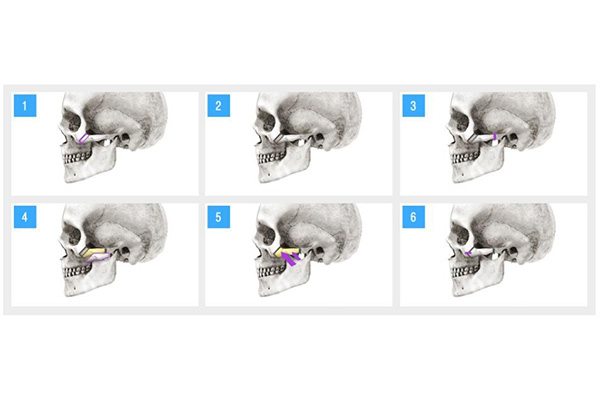
Task: Open the skull image in panel 1
Action: (x=114, y=137)
